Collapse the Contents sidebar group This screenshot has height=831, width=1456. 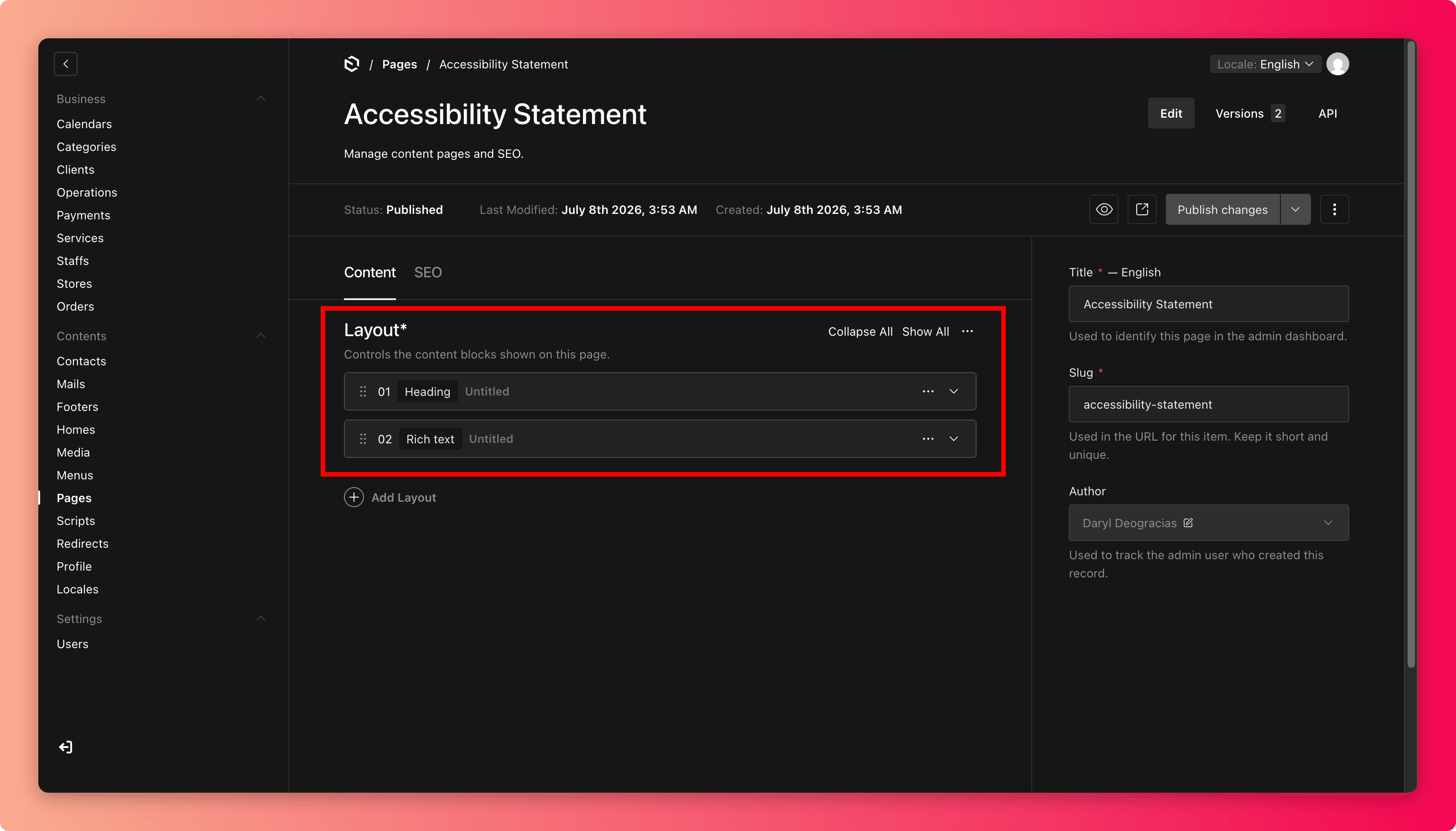pyautogui.click(x=261, y=336)
